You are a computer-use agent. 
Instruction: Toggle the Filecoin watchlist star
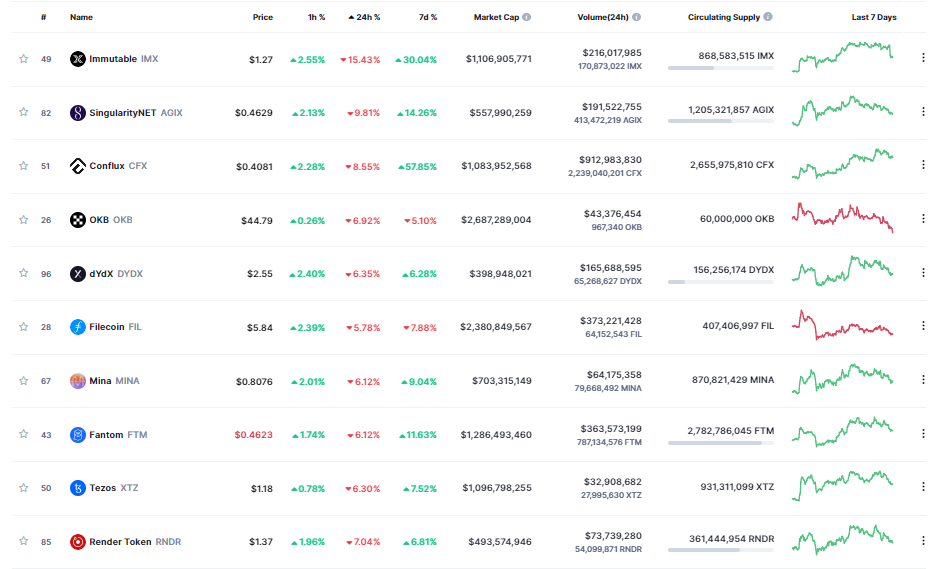24,327
